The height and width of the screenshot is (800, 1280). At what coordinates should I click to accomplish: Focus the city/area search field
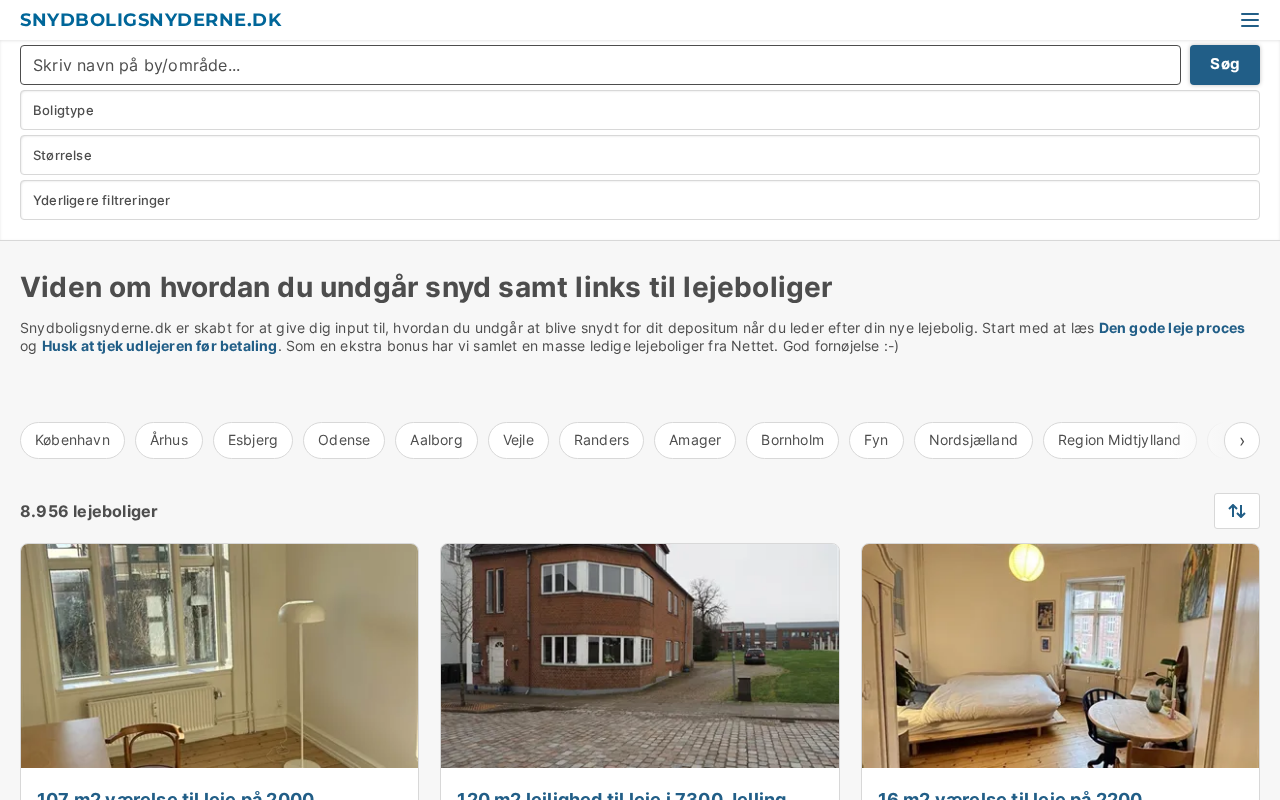(x=600, y=65)
